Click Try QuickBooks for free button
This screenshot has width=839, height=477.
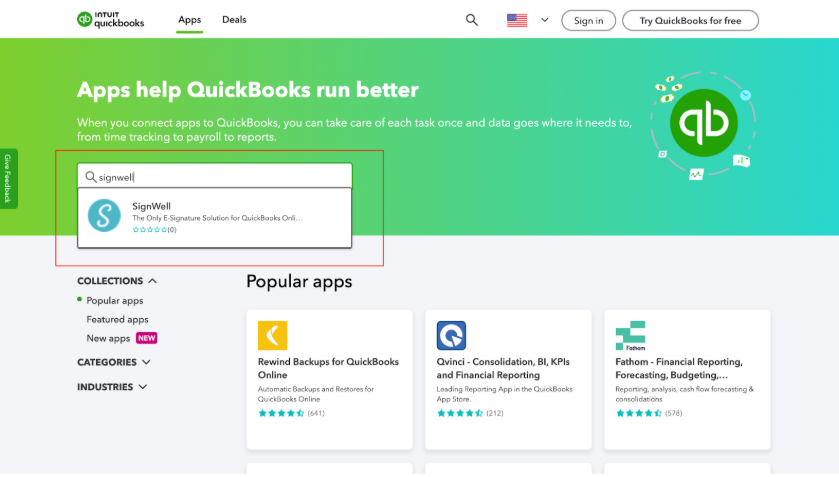pos(690,20)
